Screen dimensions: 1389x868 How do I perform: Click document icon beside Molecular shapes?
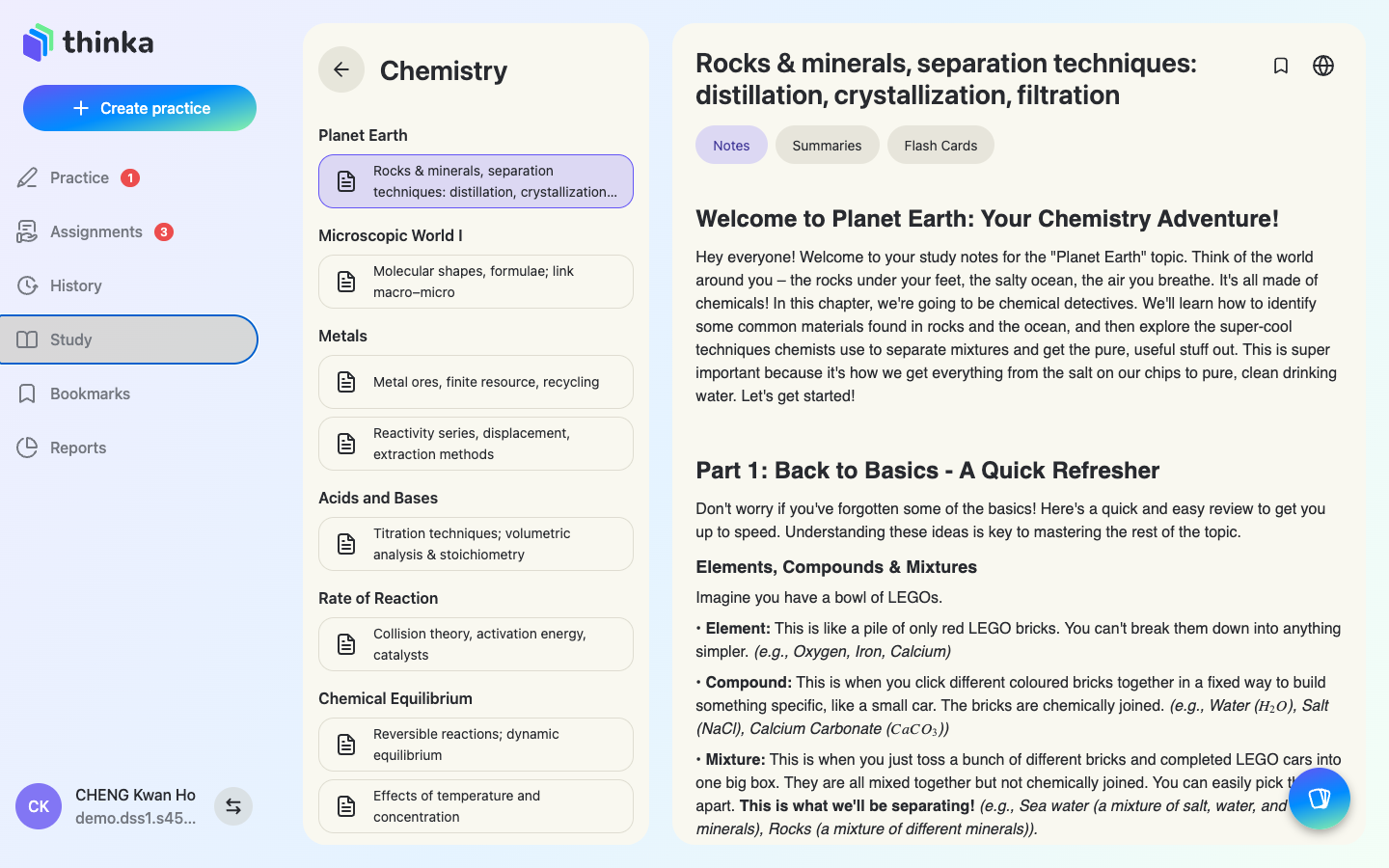(x=346, y=282)
